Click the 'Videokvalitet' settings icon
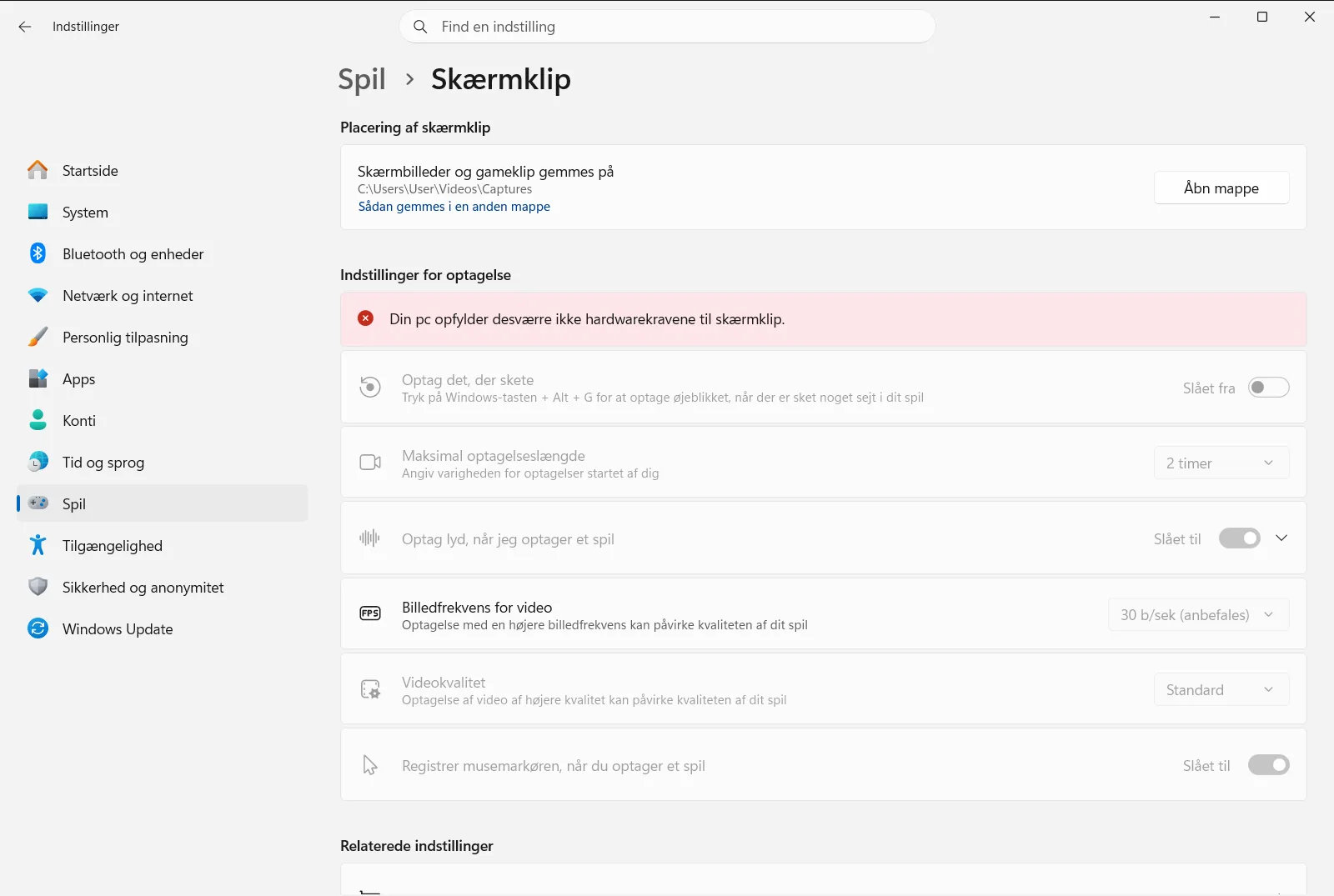 [x=370, y=689]
